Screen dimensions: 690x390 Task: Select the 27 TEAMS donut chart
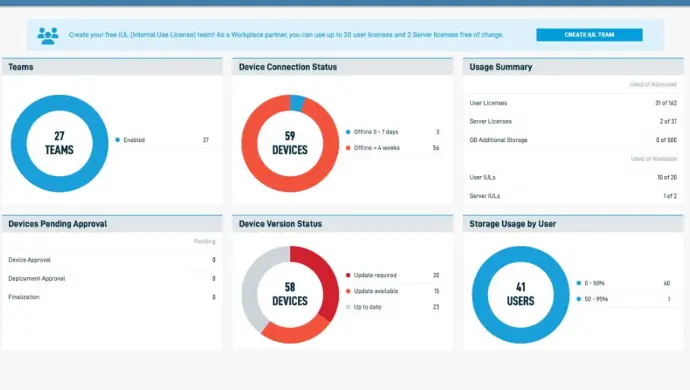(59, 143)
